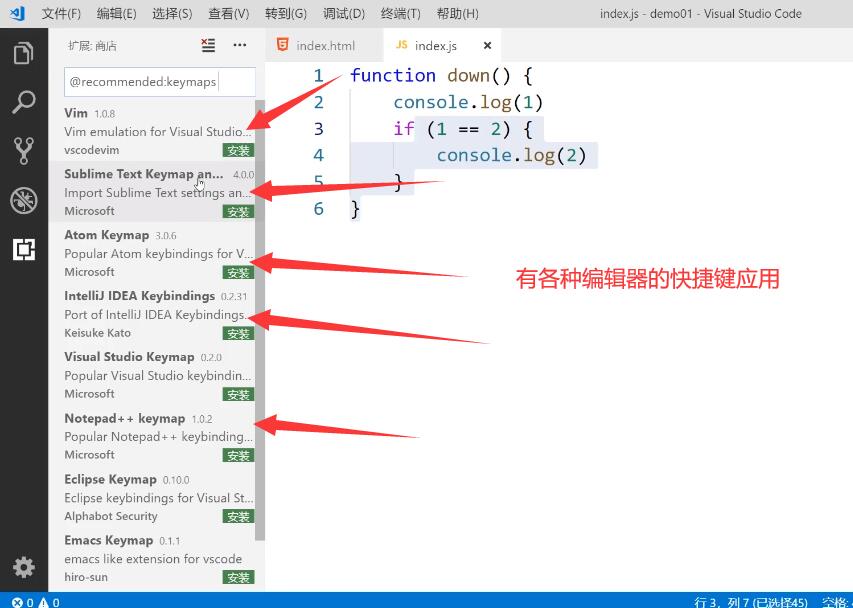The image size is (853, 608).
Task: Select the Eclipse Keymap title
Action: pos(110,479)
